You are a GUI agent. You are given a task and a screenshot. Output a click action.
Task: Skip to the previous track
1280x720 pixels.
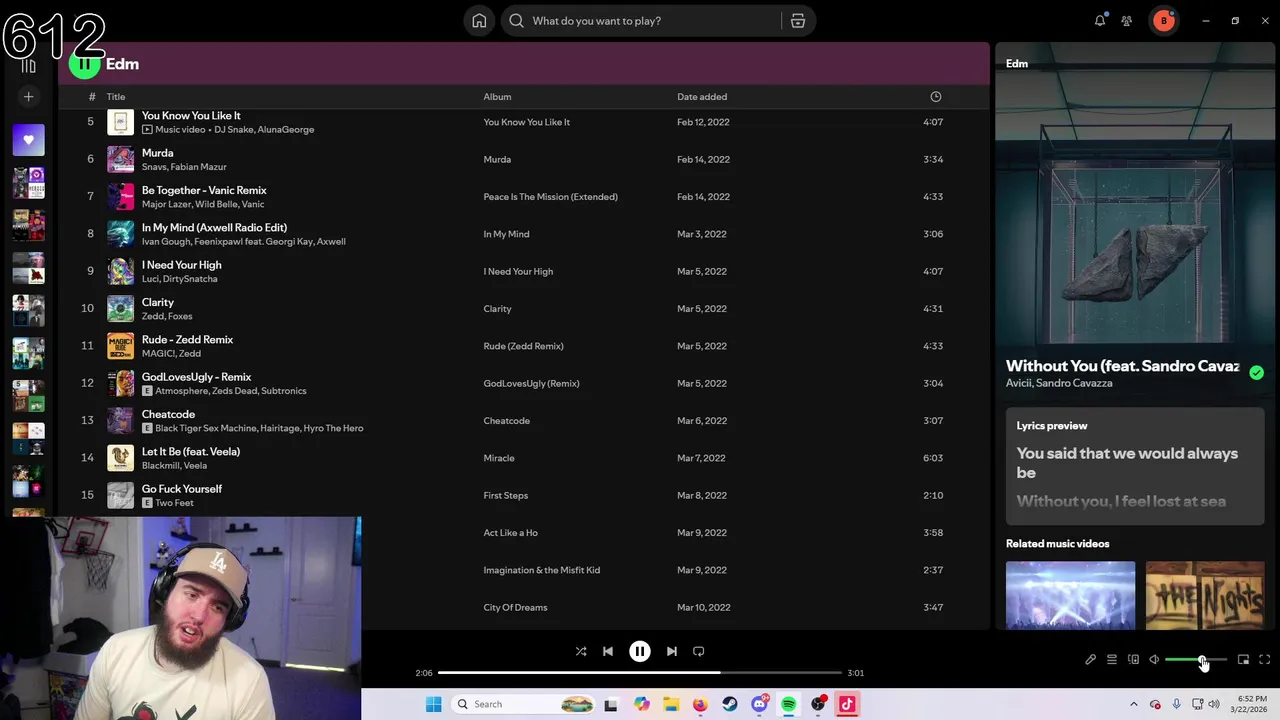[x=608, y=651]
